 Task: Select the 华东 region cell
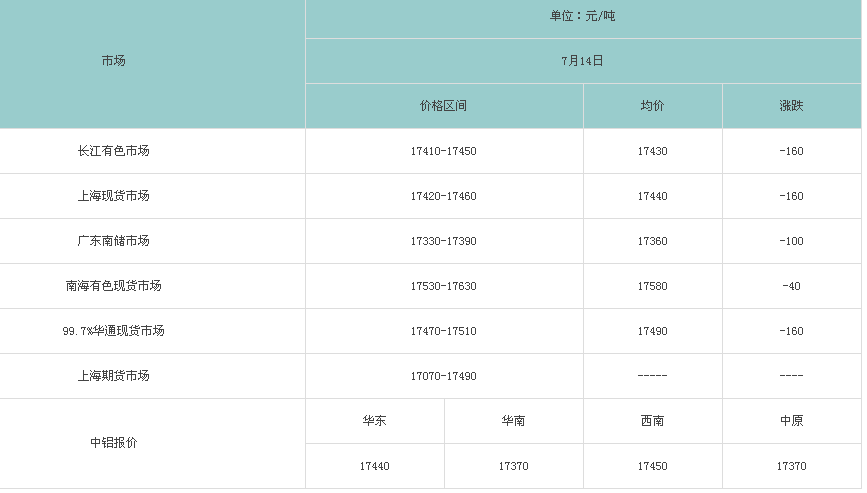[x=374, y=421]
